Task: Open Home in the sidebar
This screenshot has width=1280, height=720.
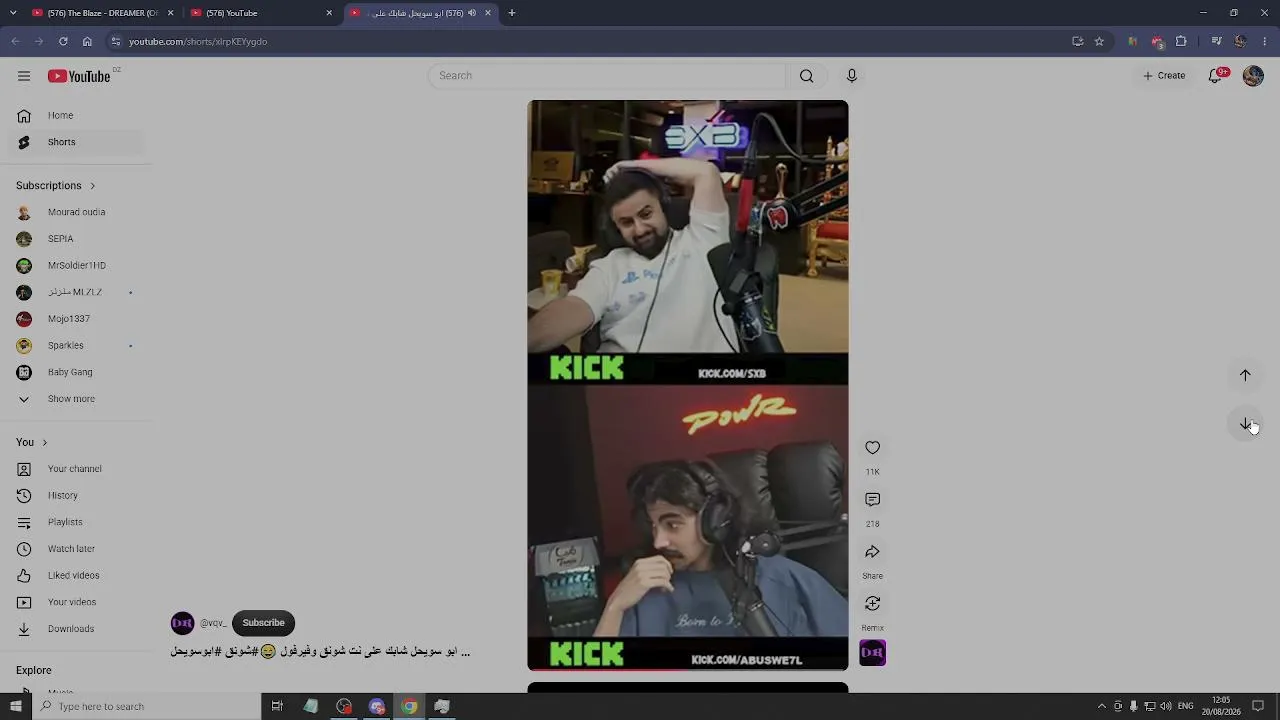Action: pyautogui.click(x=76, y=115)
